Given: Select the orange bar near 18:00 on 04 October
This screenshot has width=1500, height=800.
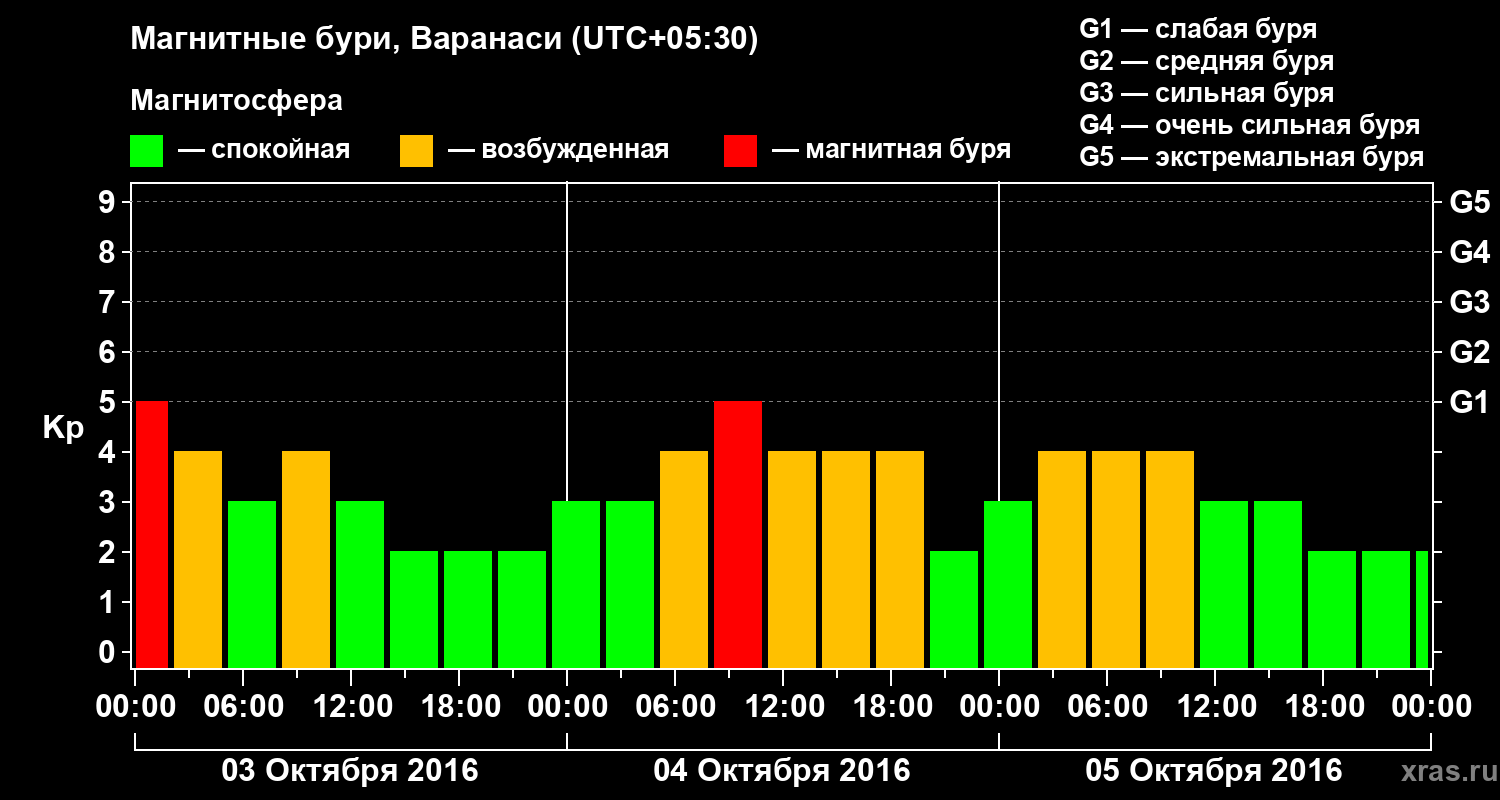Looking at the screenshot, I should coord(900,559).
